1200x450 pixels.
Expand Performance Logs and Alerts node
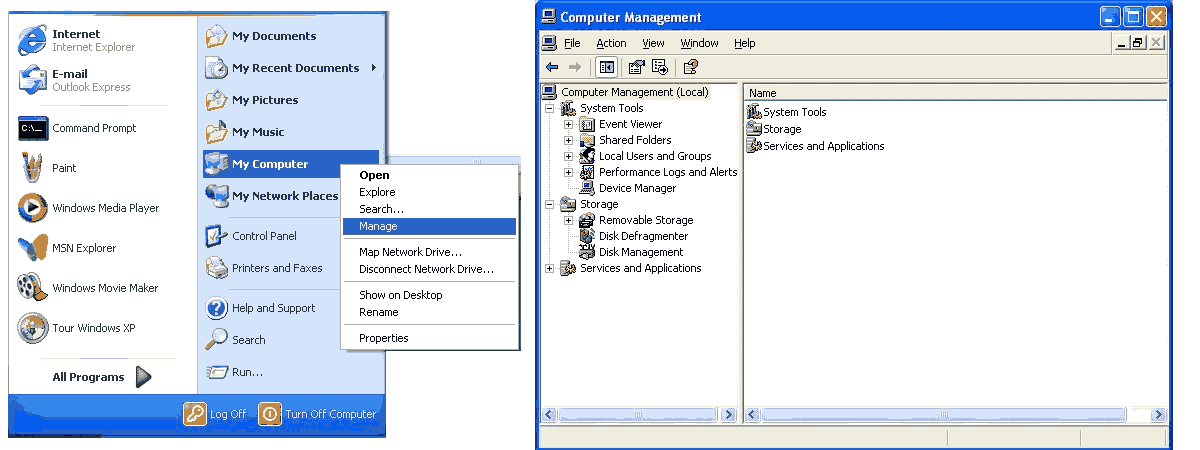point(568,172)
